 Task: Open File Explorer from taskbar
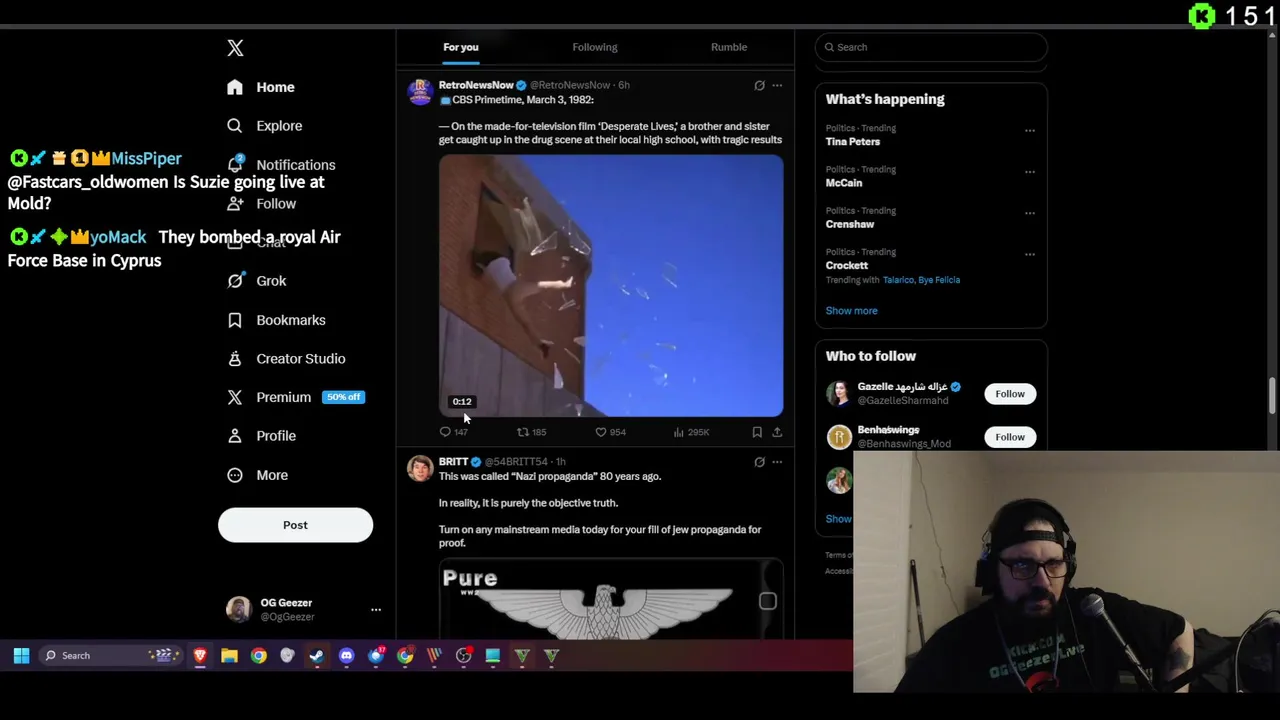point(229,656)
